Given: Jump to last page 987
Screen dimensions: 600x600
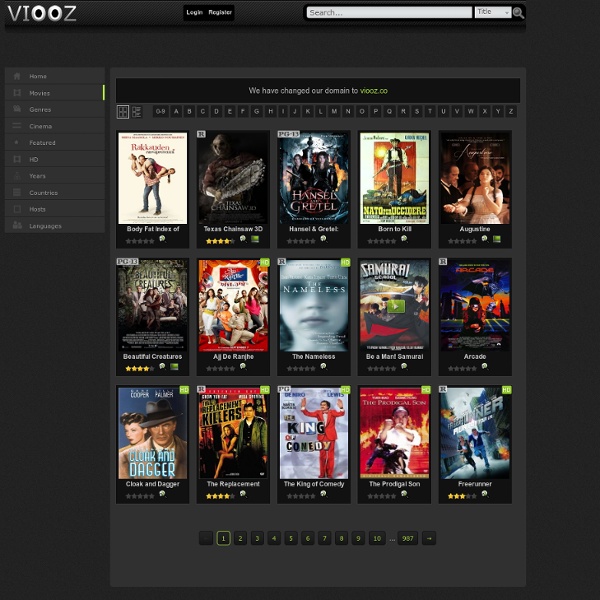Looking at the screenshot, I should [x=408, y=538].
